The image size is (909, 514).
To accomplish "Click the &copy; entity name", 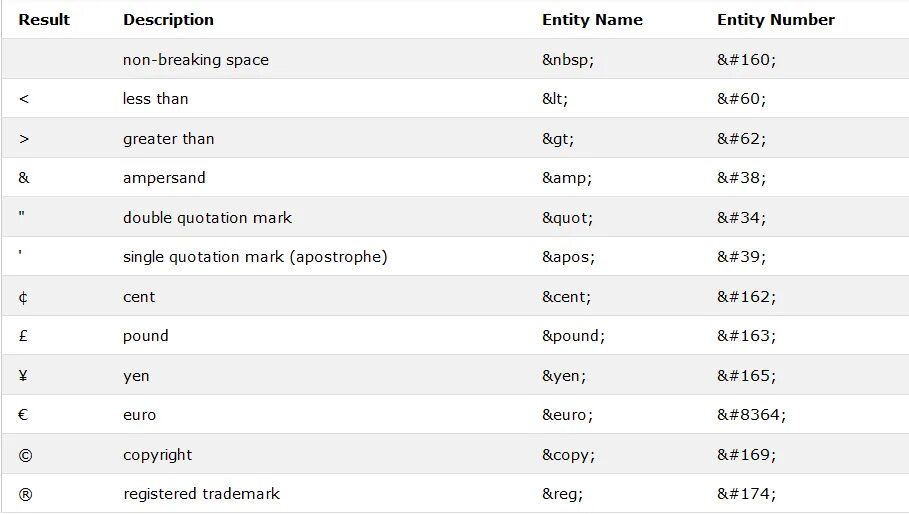I will tap(567, 455).
